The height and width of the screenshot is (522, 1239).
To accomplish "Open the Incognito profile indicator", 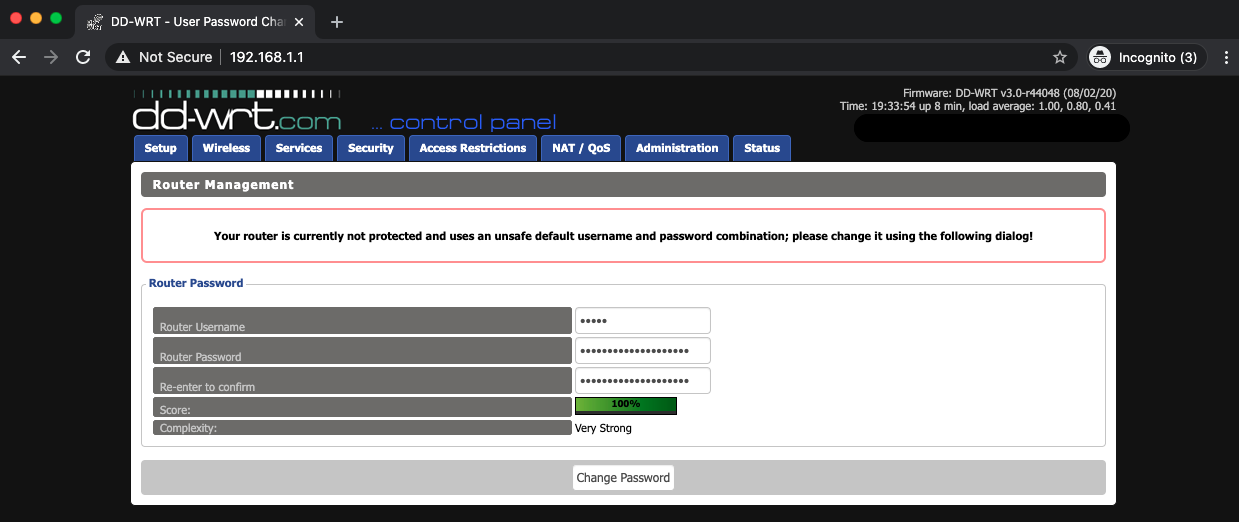I will tap(1147, 57).
